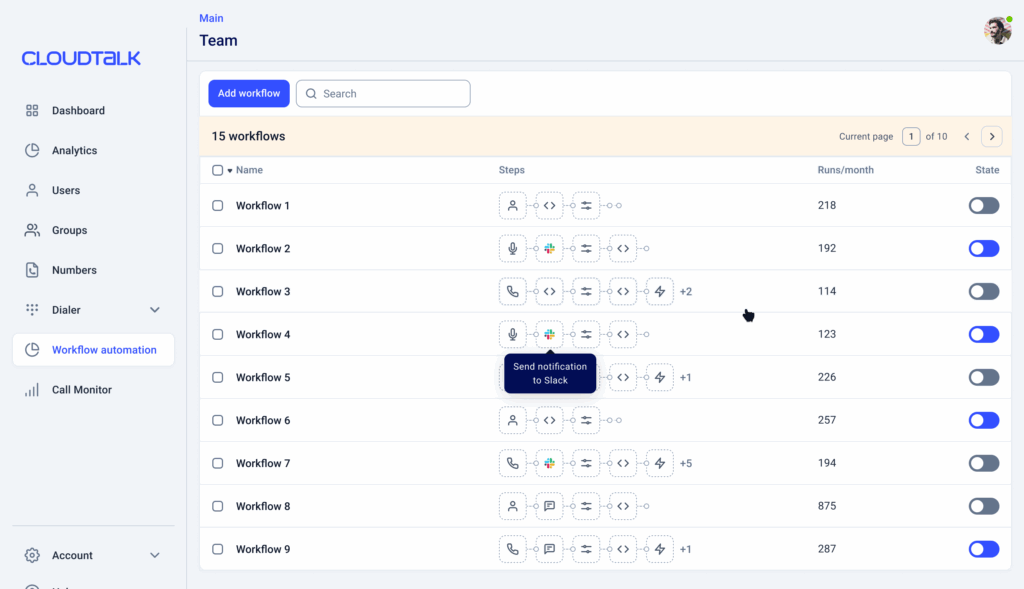Click the Slack step icon in Workflow 2
The height and width of the screenshot is (589, 1024).
coord(549,249)
